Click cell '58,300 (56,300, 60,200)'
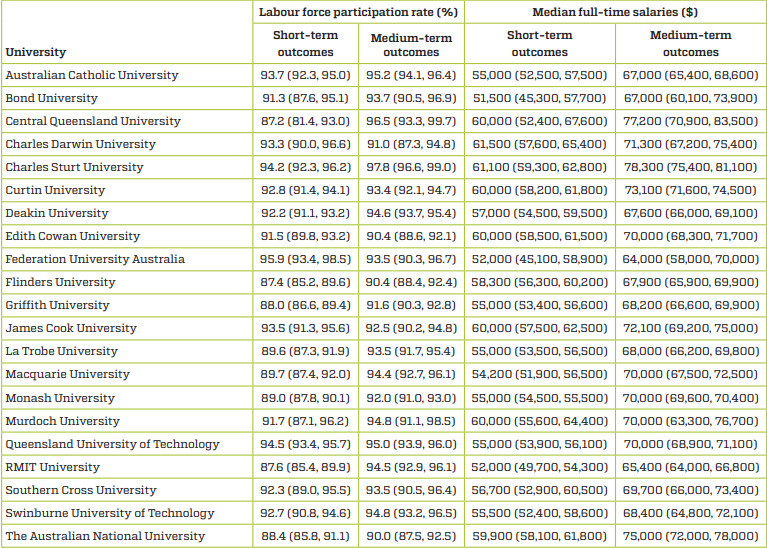The width and height of the screenshot is (767, 549). (540, 282)
